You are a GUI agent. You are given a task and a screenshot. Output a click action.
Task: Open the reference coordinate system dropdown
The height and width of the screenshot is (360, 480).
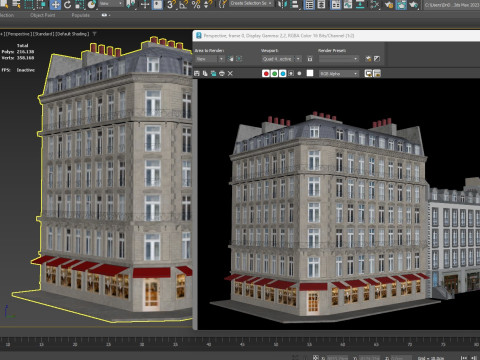click(x=111, y=4)
